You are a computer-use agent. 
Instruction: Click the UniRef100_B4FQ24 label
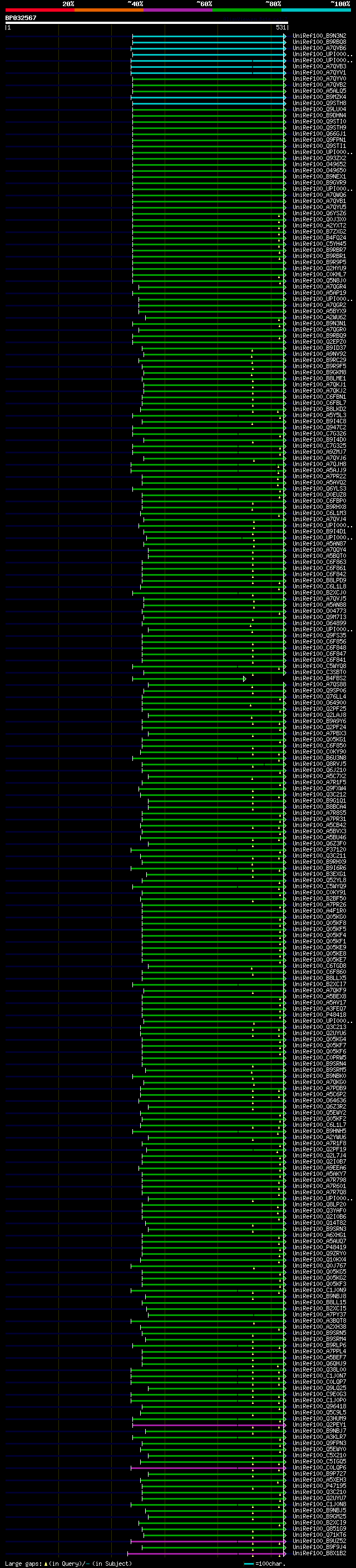click(319, 238)
